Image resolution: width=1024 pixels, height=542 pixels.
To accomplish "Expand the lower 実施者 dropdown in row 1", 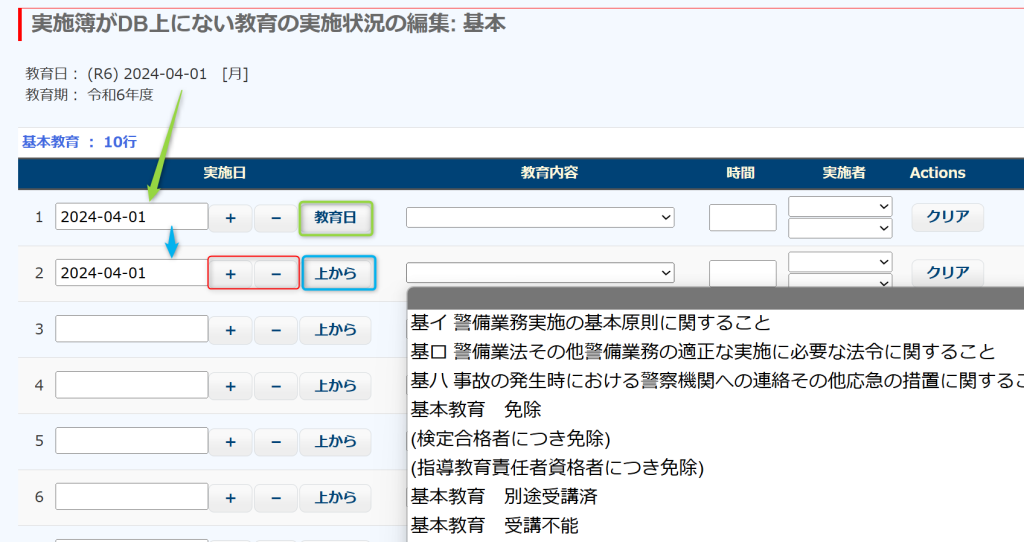I will 840,228.
